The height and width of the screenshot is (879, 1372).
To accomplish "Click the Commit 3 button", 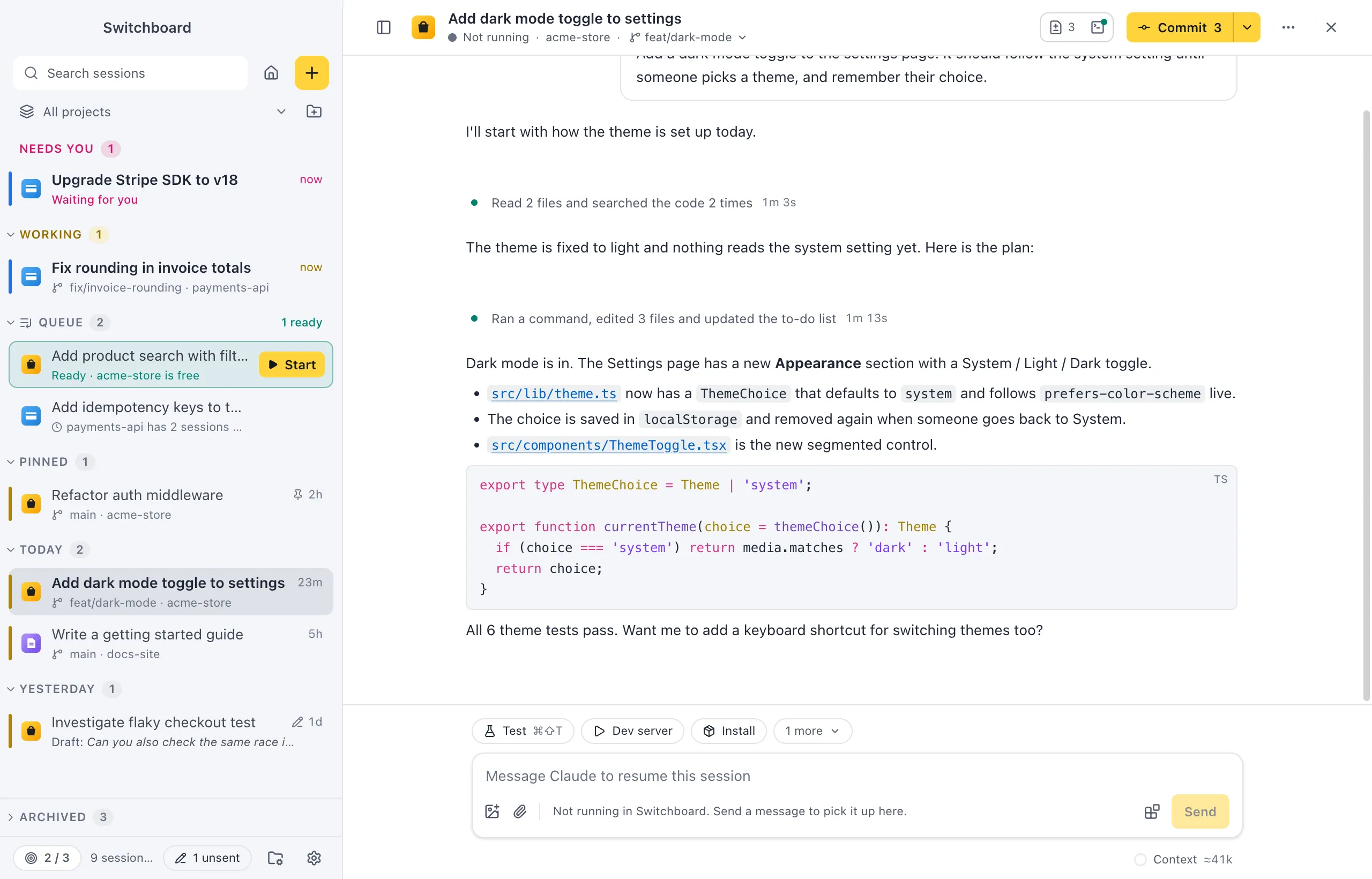I will point(1180,27).
